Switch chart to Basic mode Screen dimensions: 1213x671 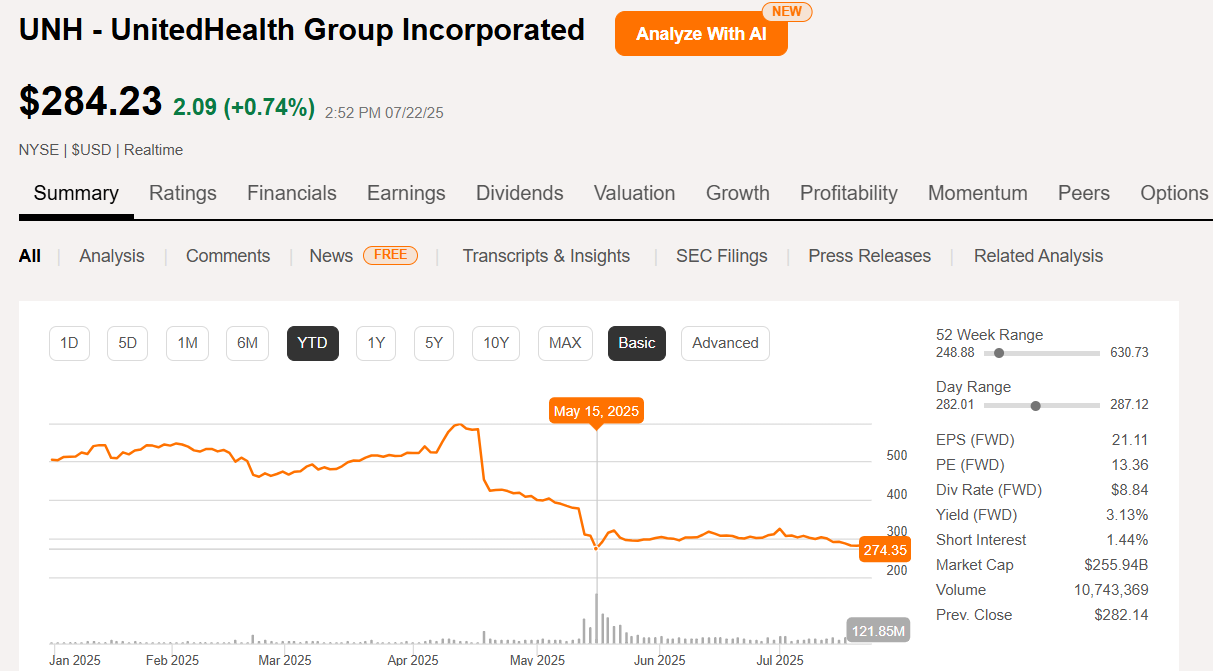pyautogui.click(x=637, y=343)
